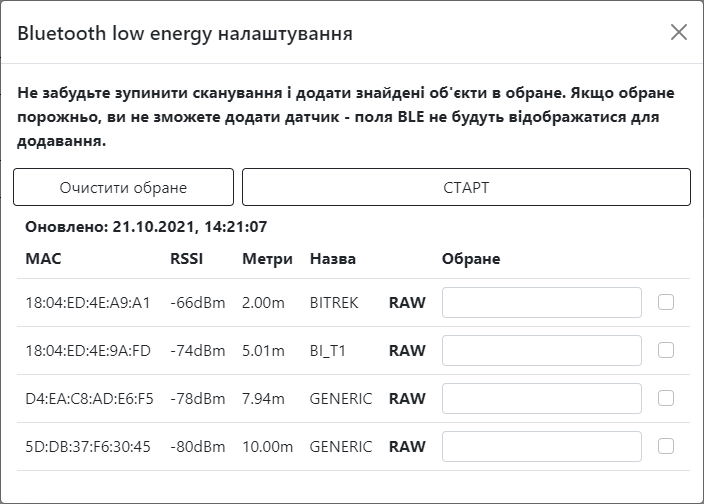The image size is (704, 504).
Task: Click the MAC column header
Action: click(x=43, y=259)
